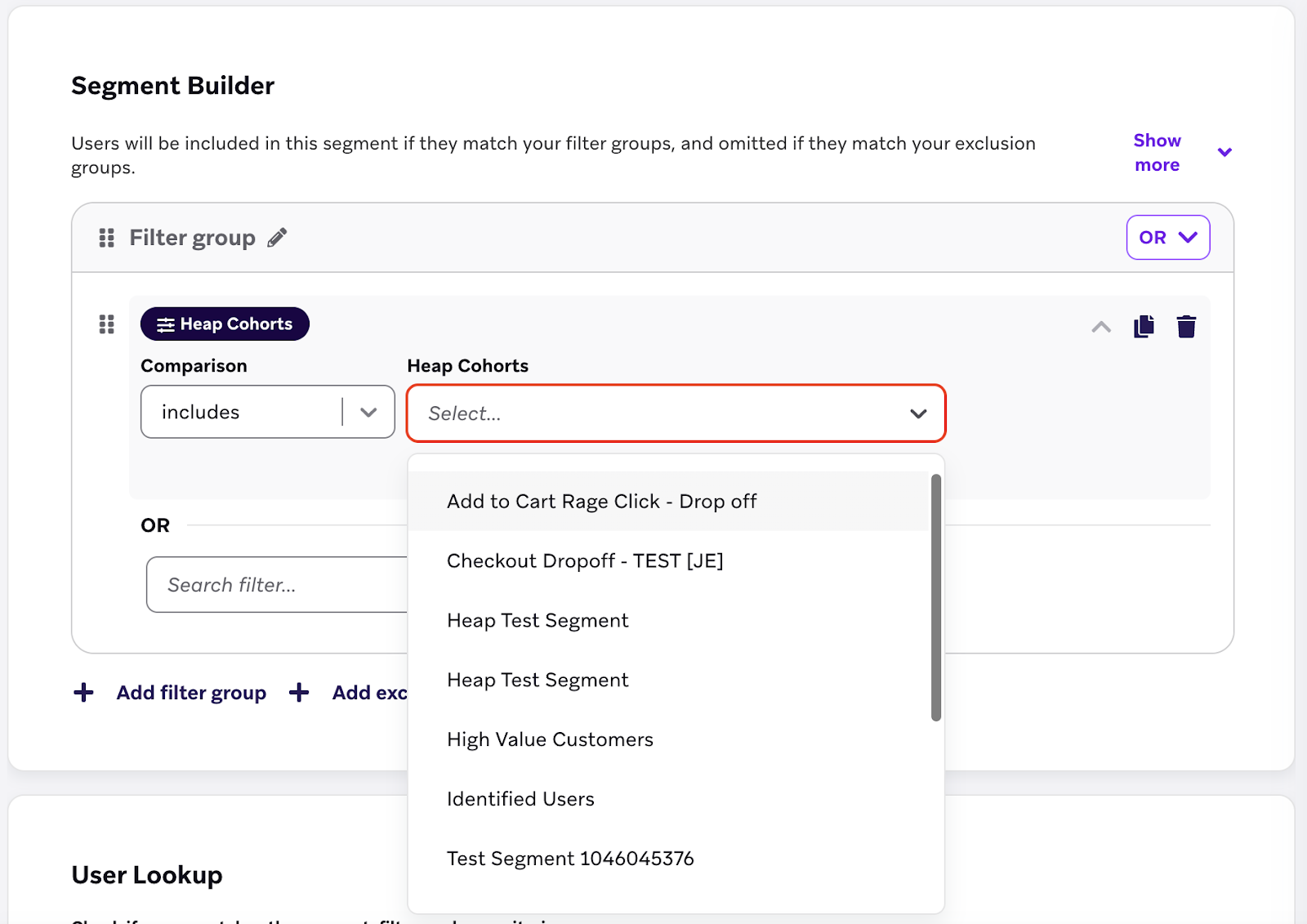Click the Search filter input field
This screenshot has width=1307, height=924.
[276, 585]
